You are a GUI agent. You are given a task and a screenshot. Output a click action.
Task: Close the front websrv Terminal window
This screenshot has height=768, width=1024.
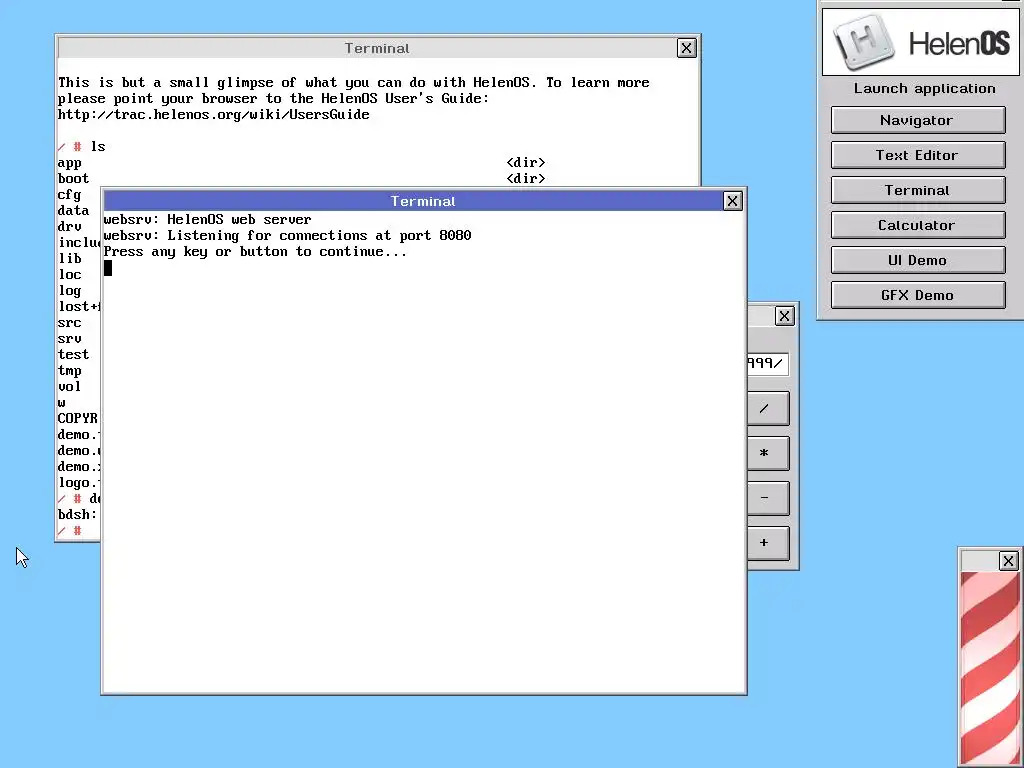tap(732, 201)
